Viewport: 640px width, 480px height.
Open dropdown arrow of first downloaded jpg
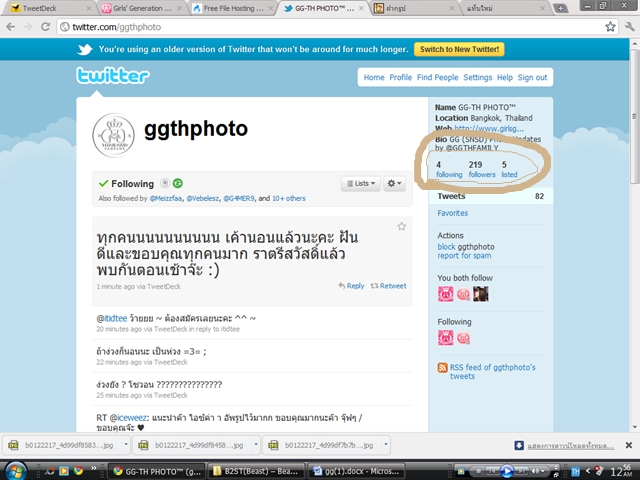[x=126, y=444]
